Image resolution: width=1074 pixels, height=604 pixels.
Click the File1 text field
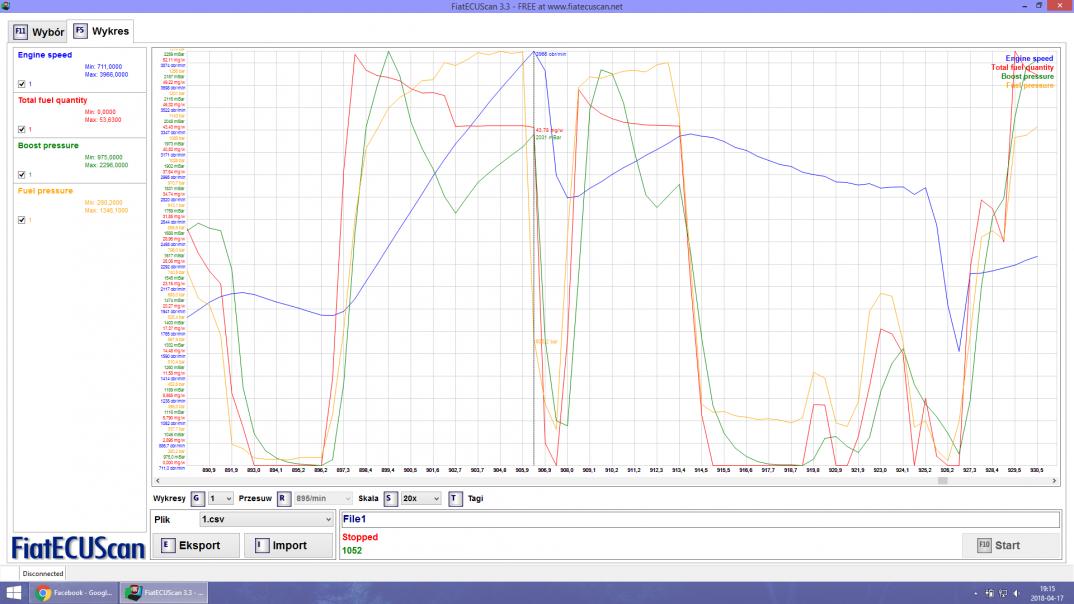click(x=699, y=520)
